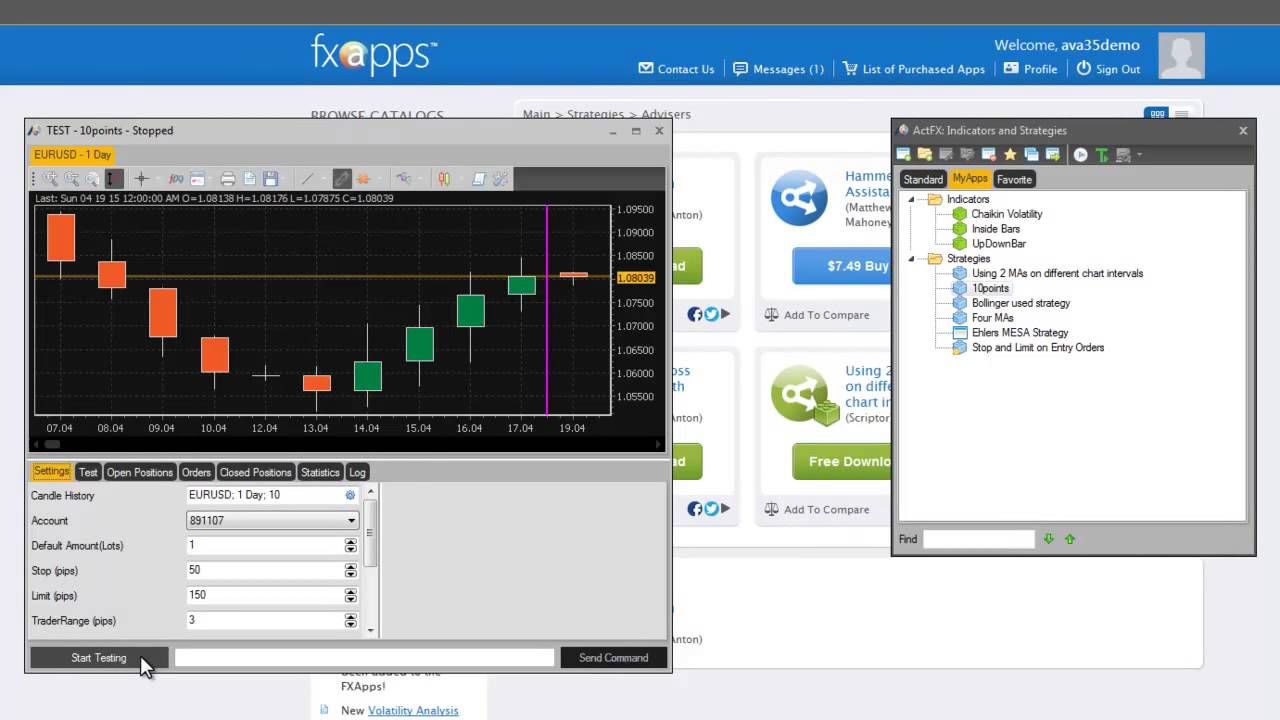Screen dimensions: 1280x720
Task: Click the list view icon on the webpage
Action: pos(1181,114)
